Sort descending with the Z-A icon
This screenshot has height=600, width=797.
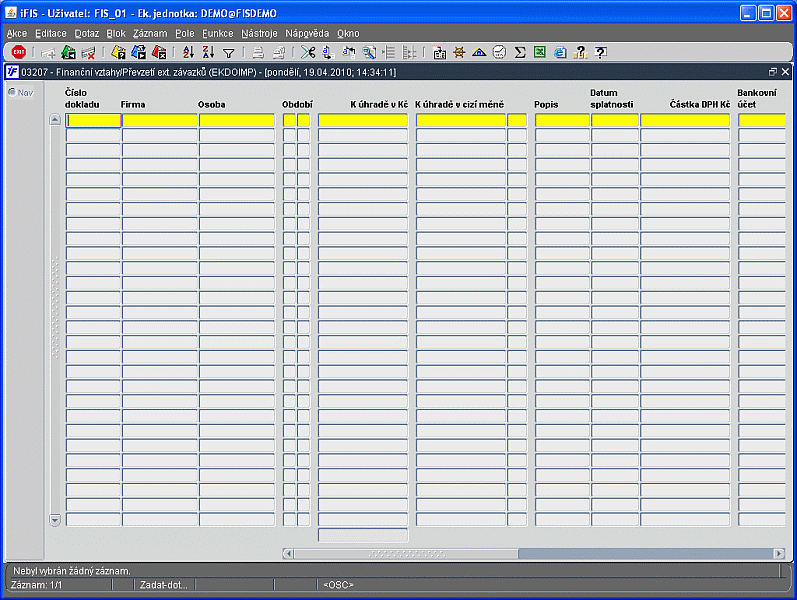208,52
